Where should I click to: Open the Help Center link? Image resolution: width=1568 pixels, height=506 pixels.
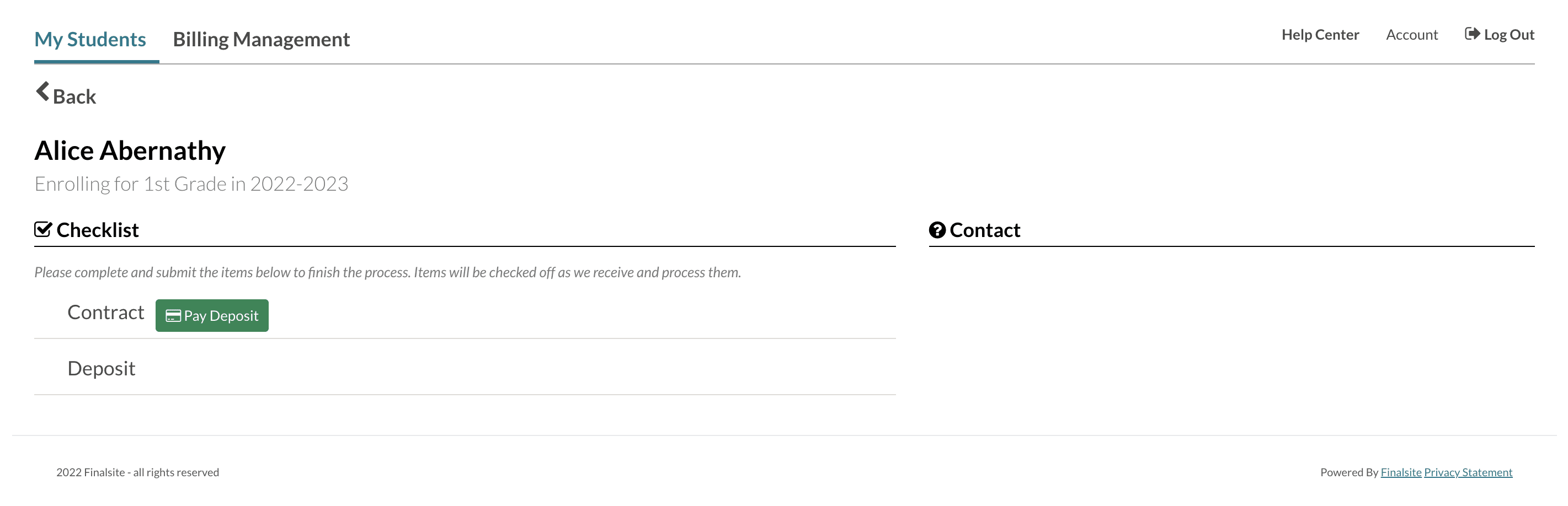coord(1320,35)
